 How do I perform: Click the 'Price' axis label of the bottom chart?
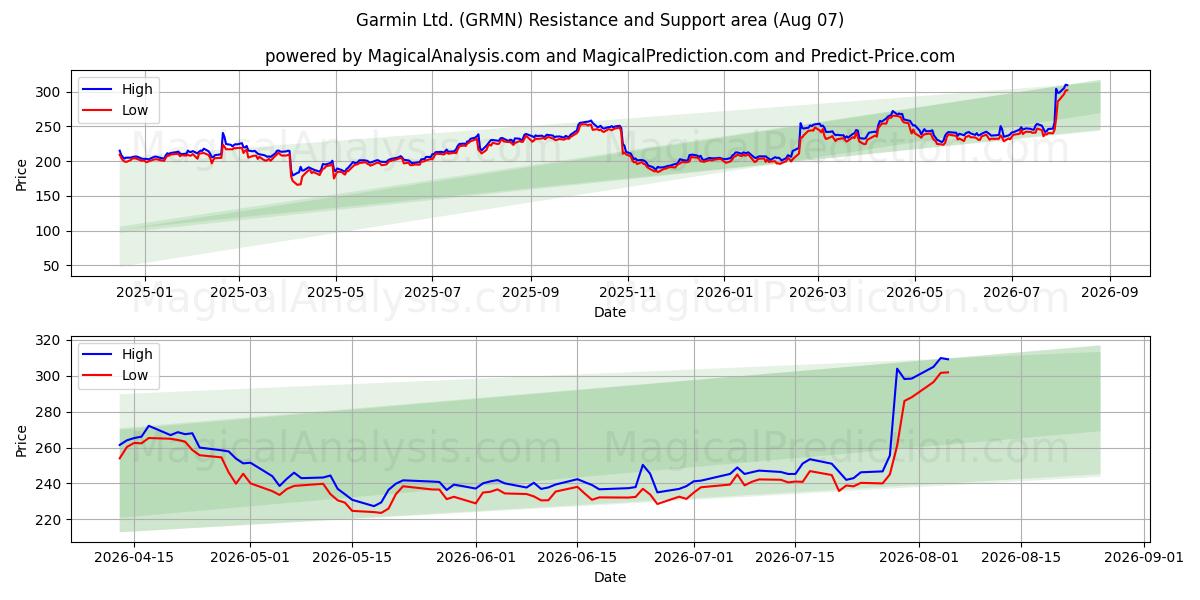(x=22, y=440)
